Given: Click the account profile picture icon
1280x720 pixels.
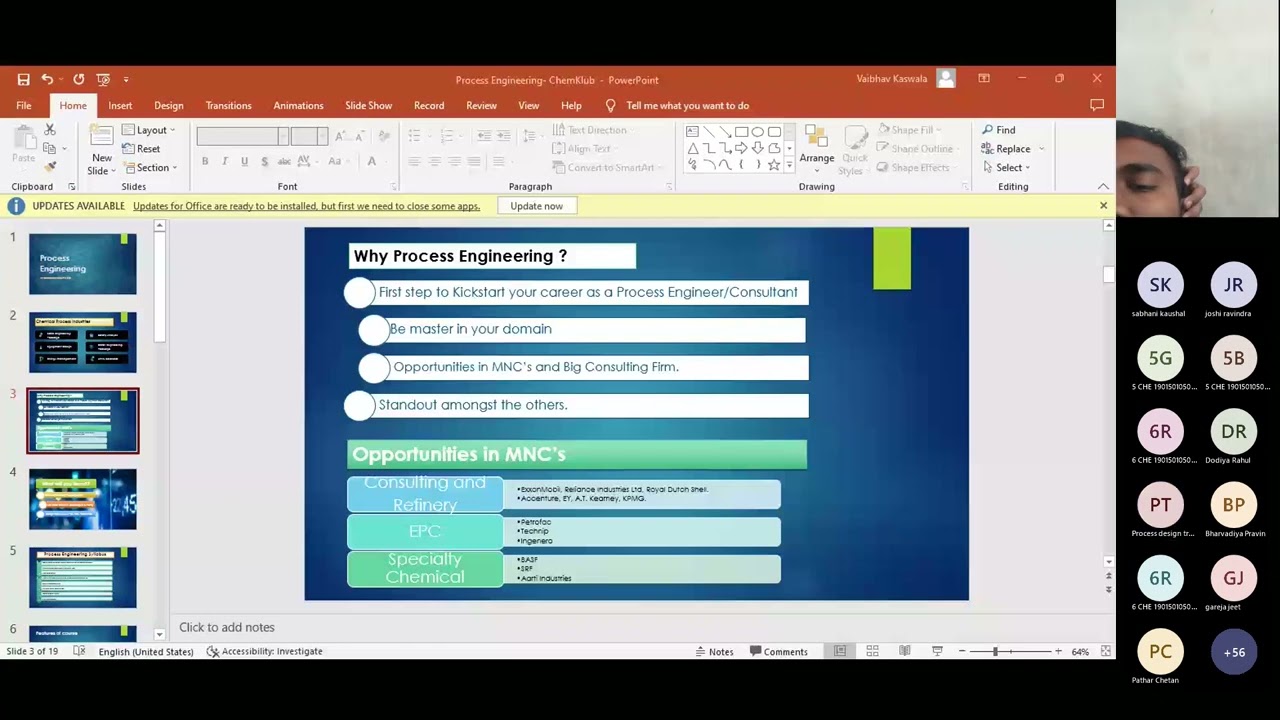Looking at the screenshot, I should [x=946, y=79].
